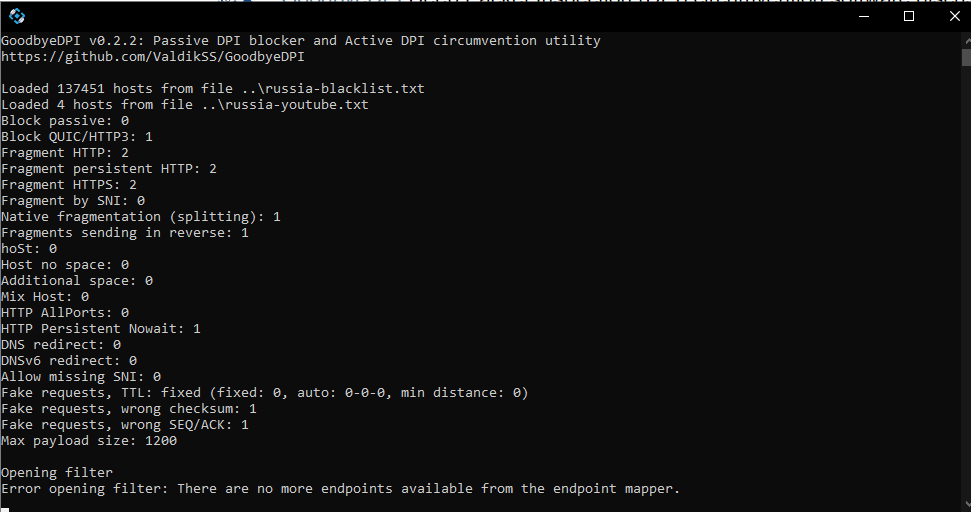Screen dimensions: 971x512
Task: Click the vertical scrollbar thumb
Action: tap(967, 57)
